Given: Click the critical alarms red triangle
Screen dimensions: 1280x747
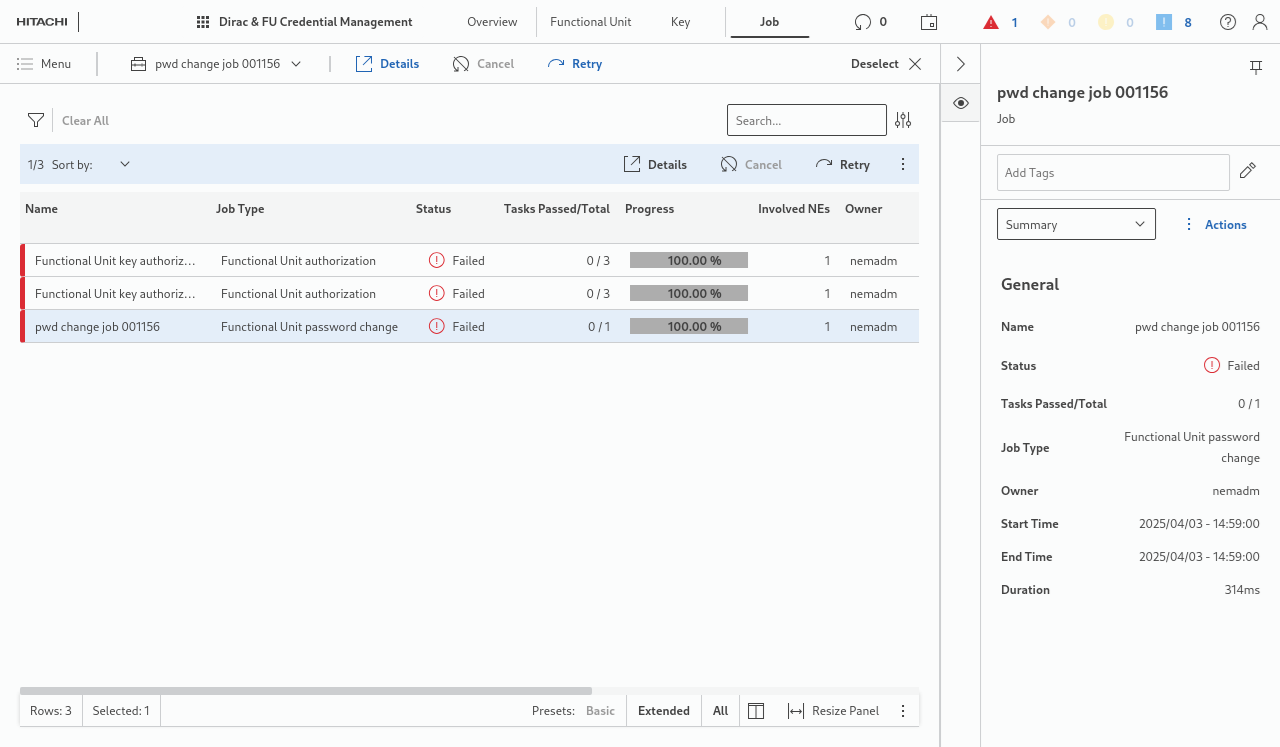Looking at the screenshot, I should point(991,22).
